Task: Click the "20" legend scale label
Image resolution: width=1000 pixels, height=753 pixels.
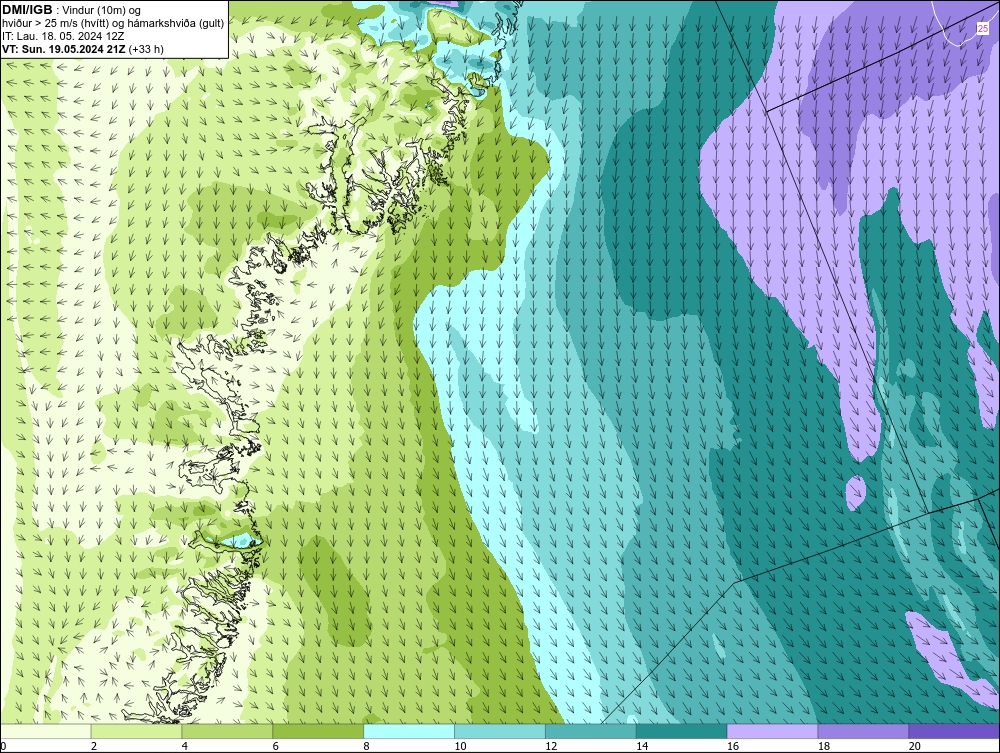Action: coord(915,746)
